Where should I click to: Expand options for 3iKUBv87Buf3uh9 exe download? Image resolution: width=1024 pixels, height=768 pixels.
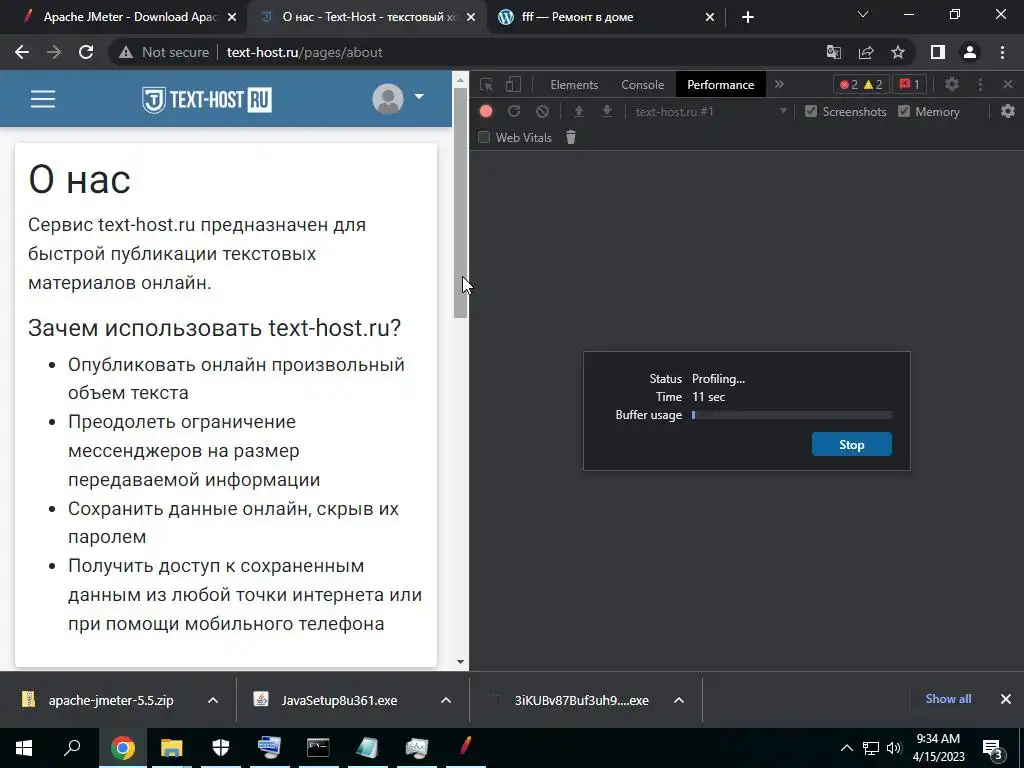679,700
